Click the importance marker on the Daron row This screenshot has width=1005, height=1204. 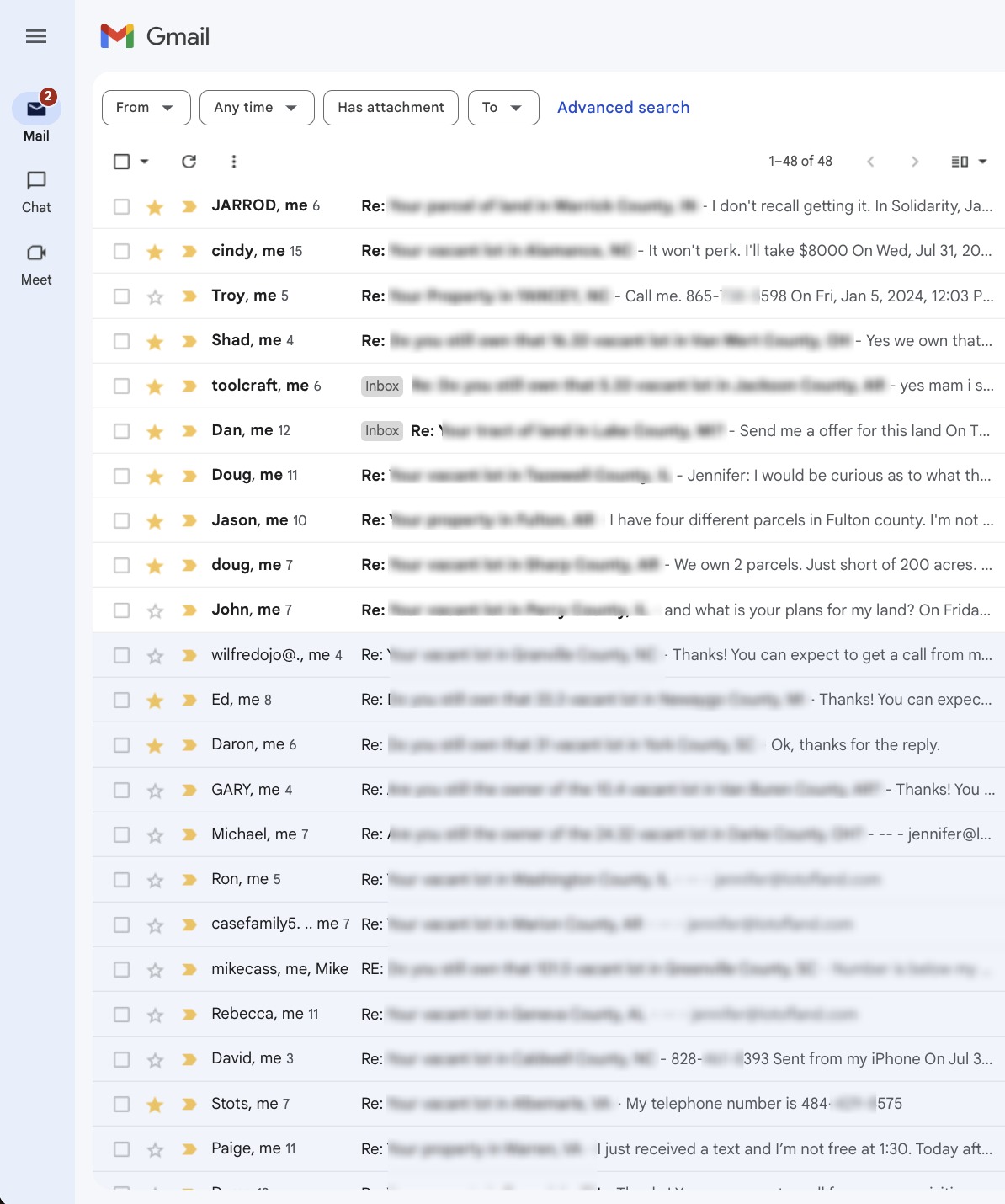pos(189,745)
